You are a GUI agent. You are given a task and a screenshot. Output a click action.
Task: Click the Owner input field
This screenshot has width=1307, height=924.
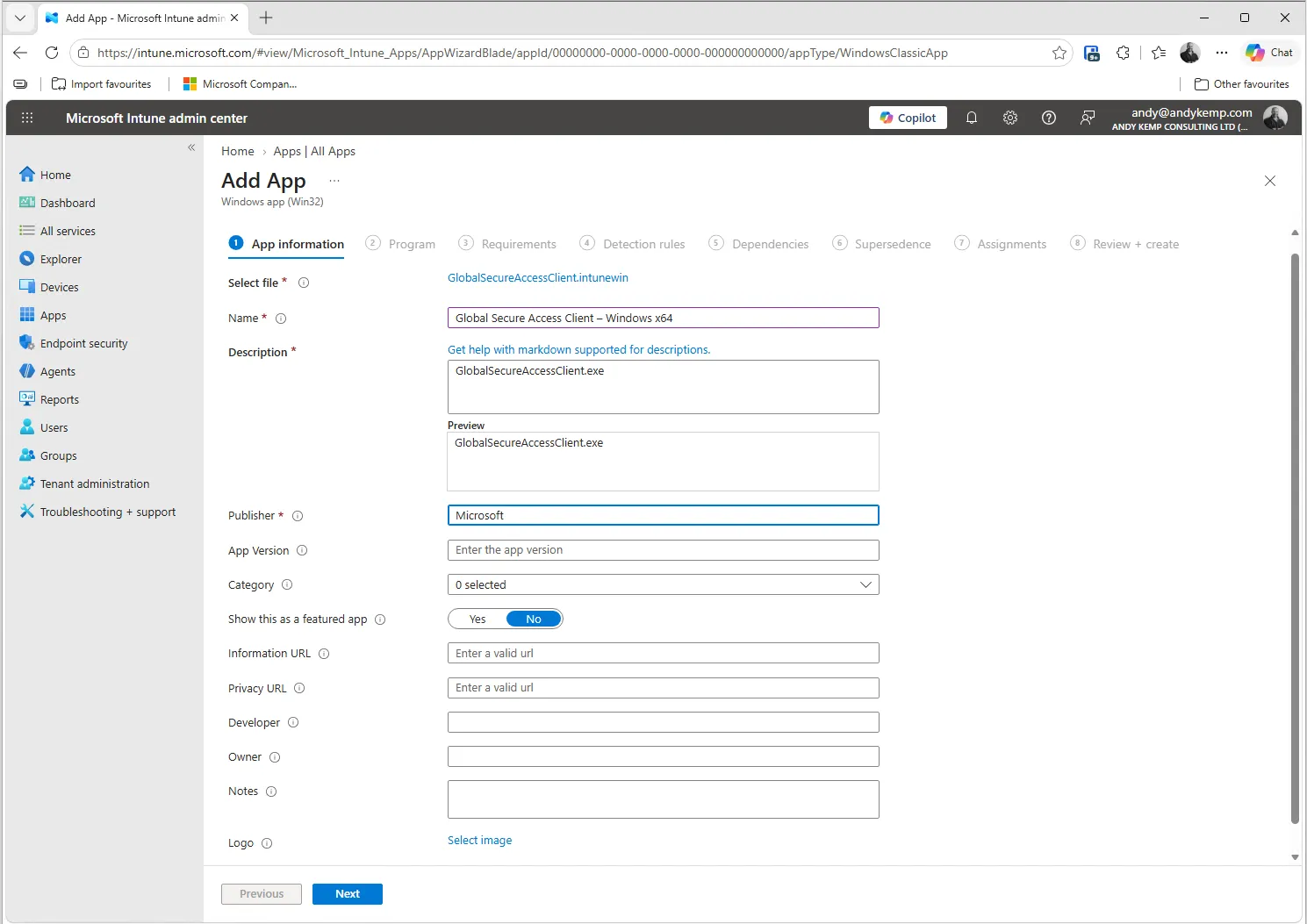[664, 756]
